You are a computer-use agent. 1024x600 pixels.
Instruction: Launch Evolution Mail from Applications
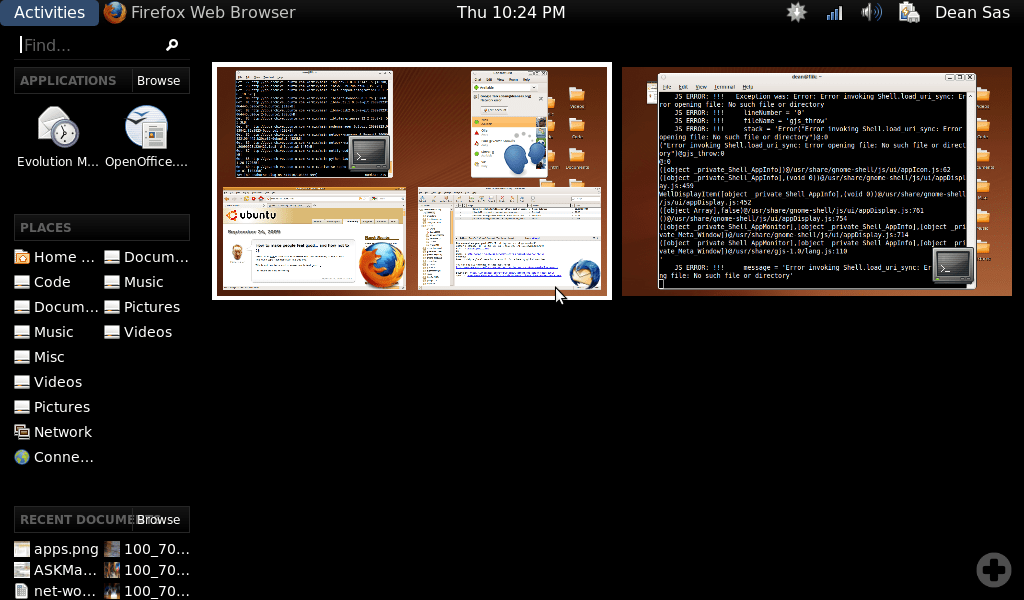click(58, 137)
